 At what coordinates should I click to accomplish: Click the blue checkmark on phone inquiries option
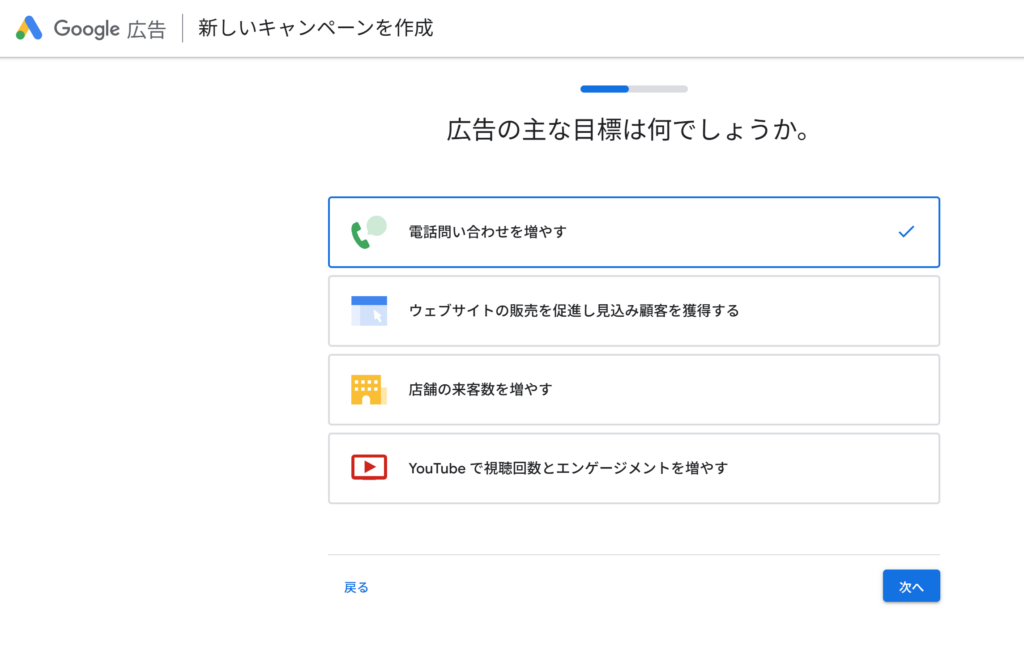[x=906, y=232]
